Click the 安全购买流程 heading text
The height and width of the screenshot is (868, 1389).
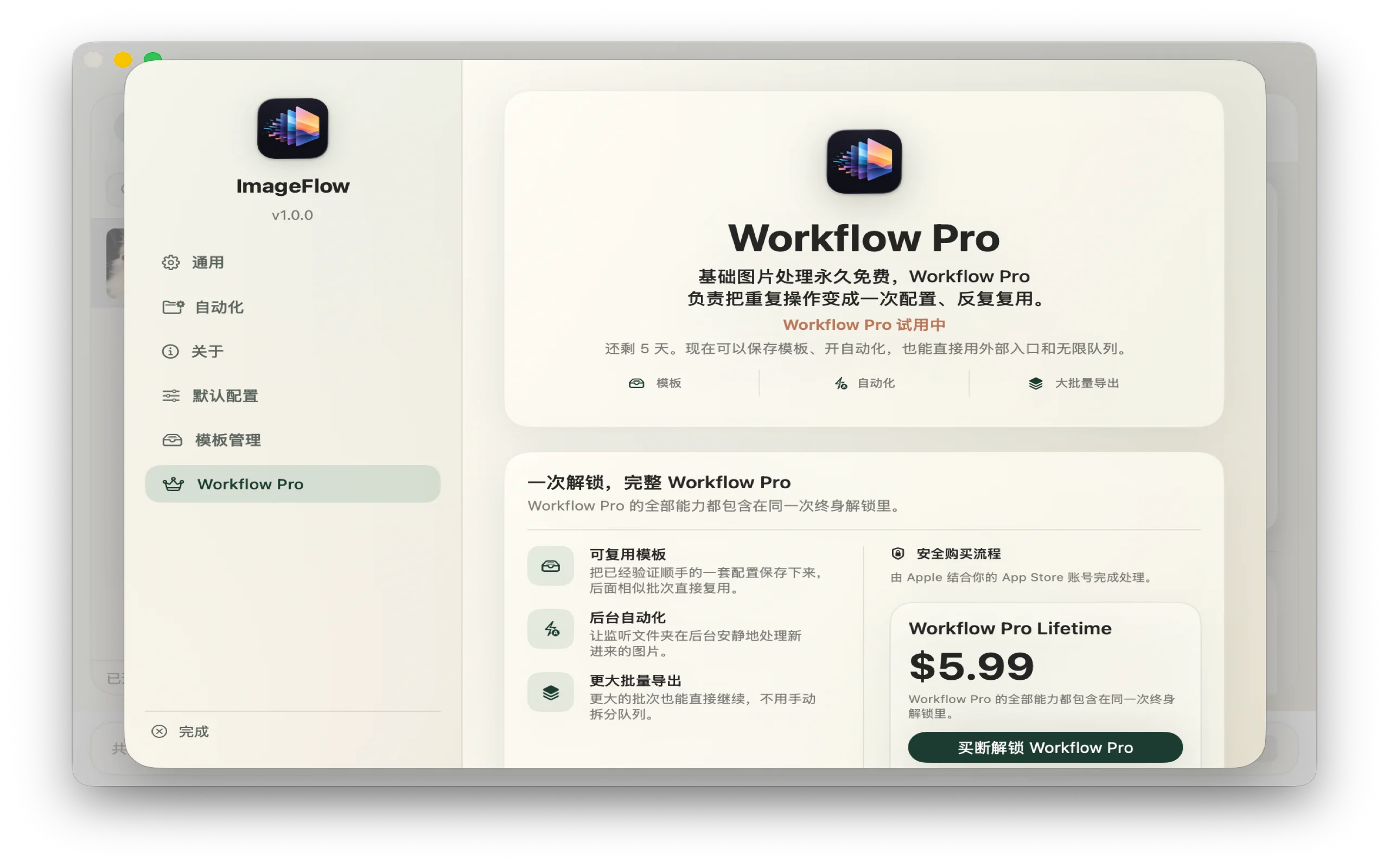point(959,553)
